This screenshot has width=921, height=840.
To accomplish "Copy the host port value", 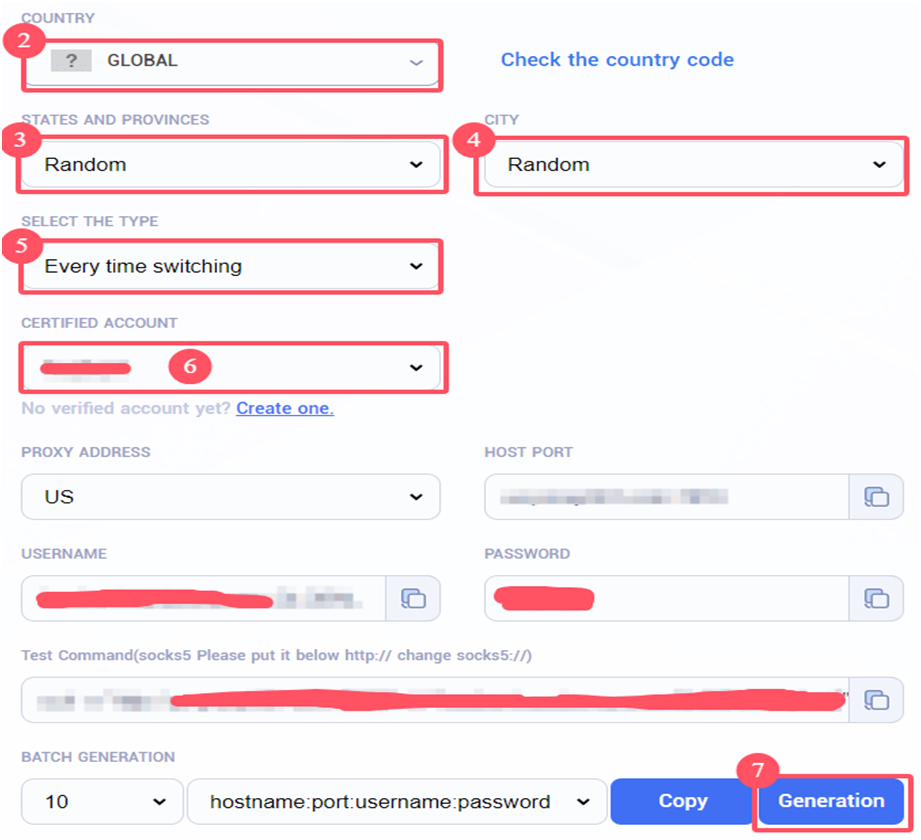I will [876, 497].
